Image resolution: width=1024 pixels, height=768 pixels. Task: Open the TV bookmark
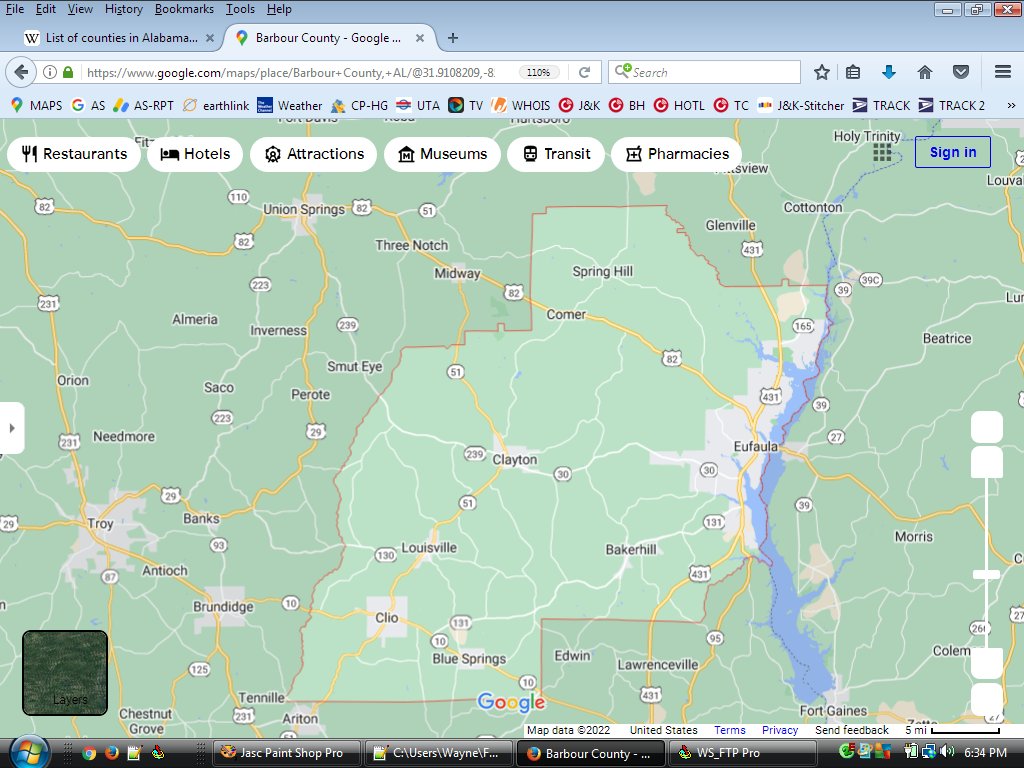click(x=466, y=105)
